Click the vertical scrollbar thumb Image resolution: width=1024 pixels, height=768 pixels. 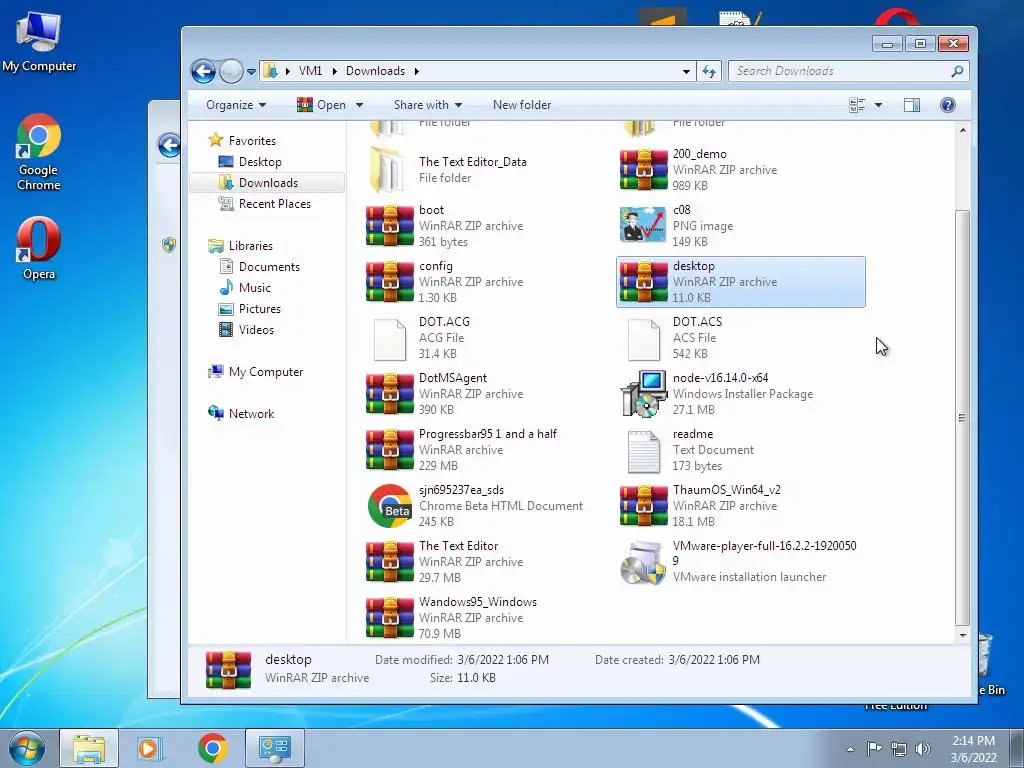pos(963,418)
